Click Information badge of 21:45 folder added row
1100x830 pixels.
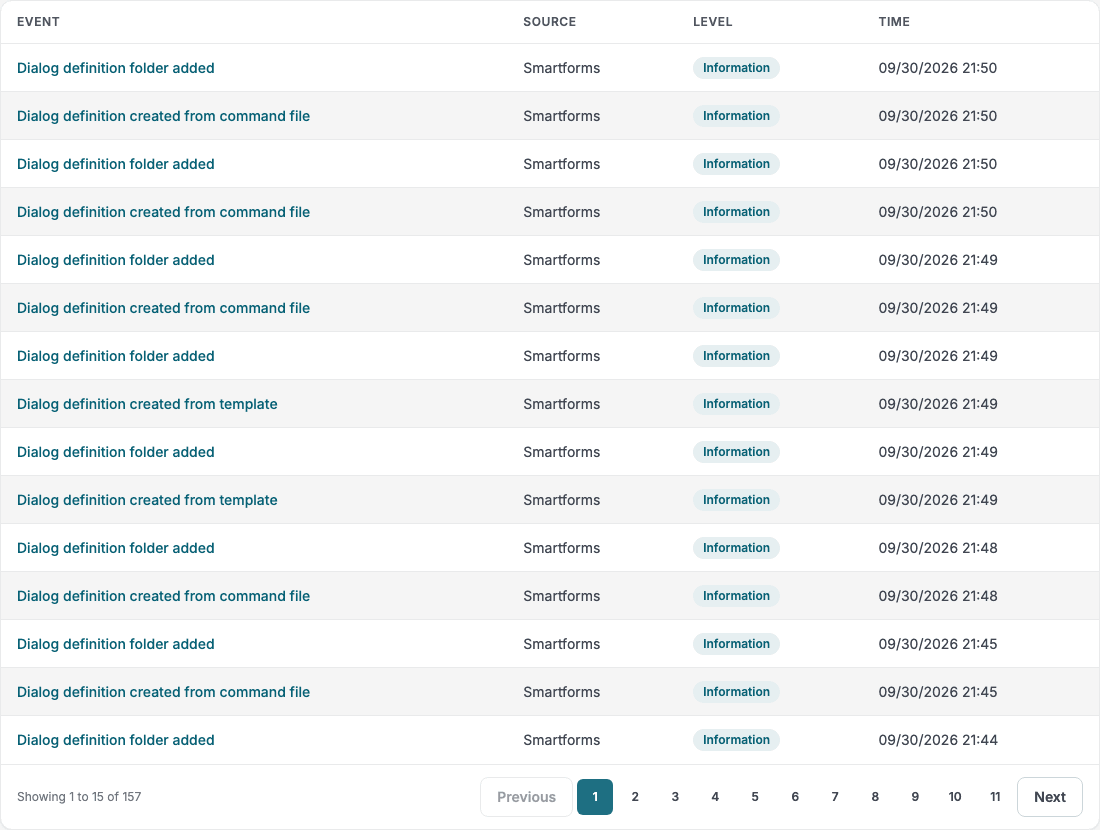click(x=736, y=643)
